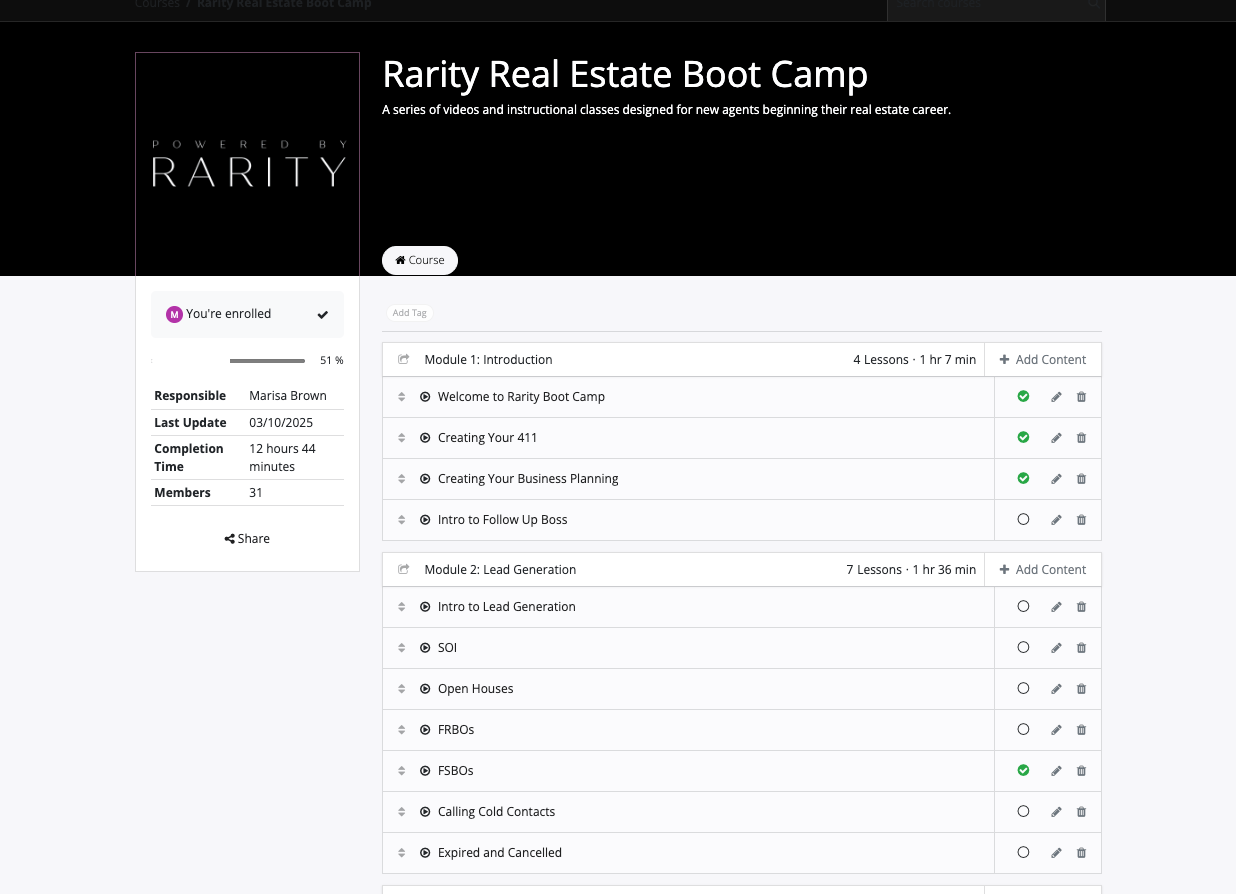This screenshot has height=894, width=1236.
Task: Click trash icon for Welcome to Rarity Boot Camp
Action: pos(1081,397)
